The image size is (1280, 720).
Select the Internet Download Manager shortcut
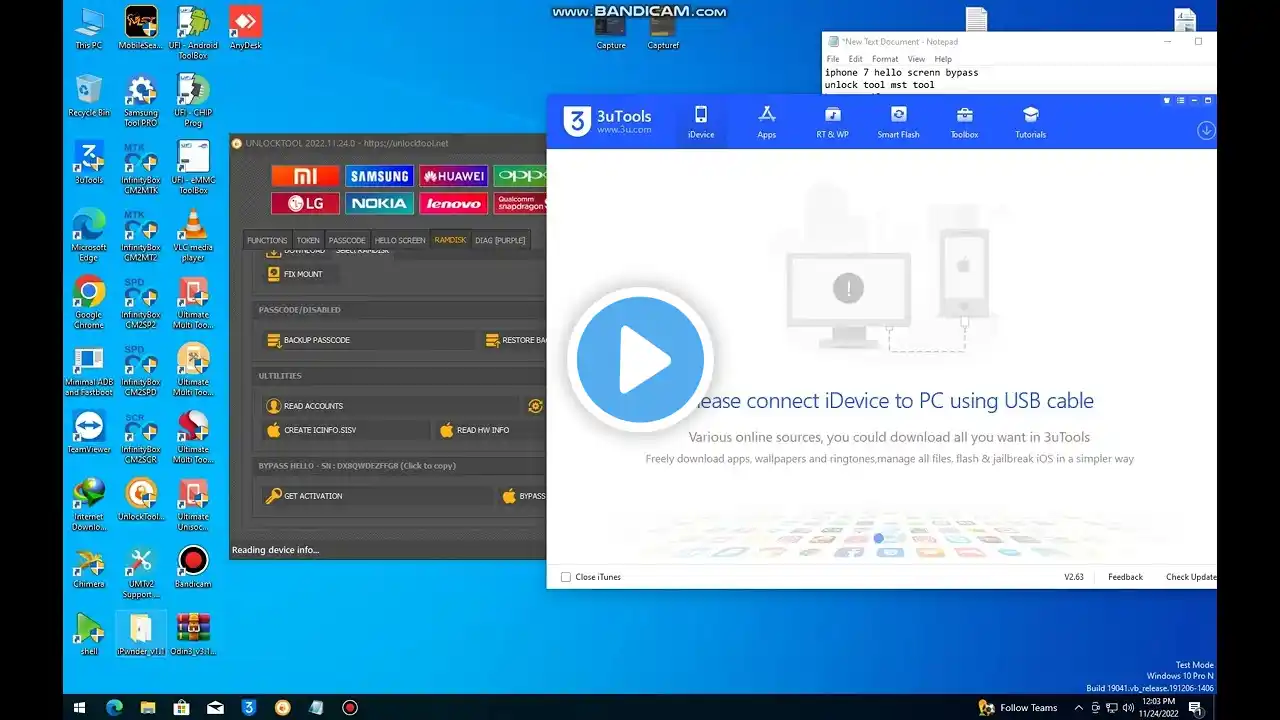(x=89, y=504)
